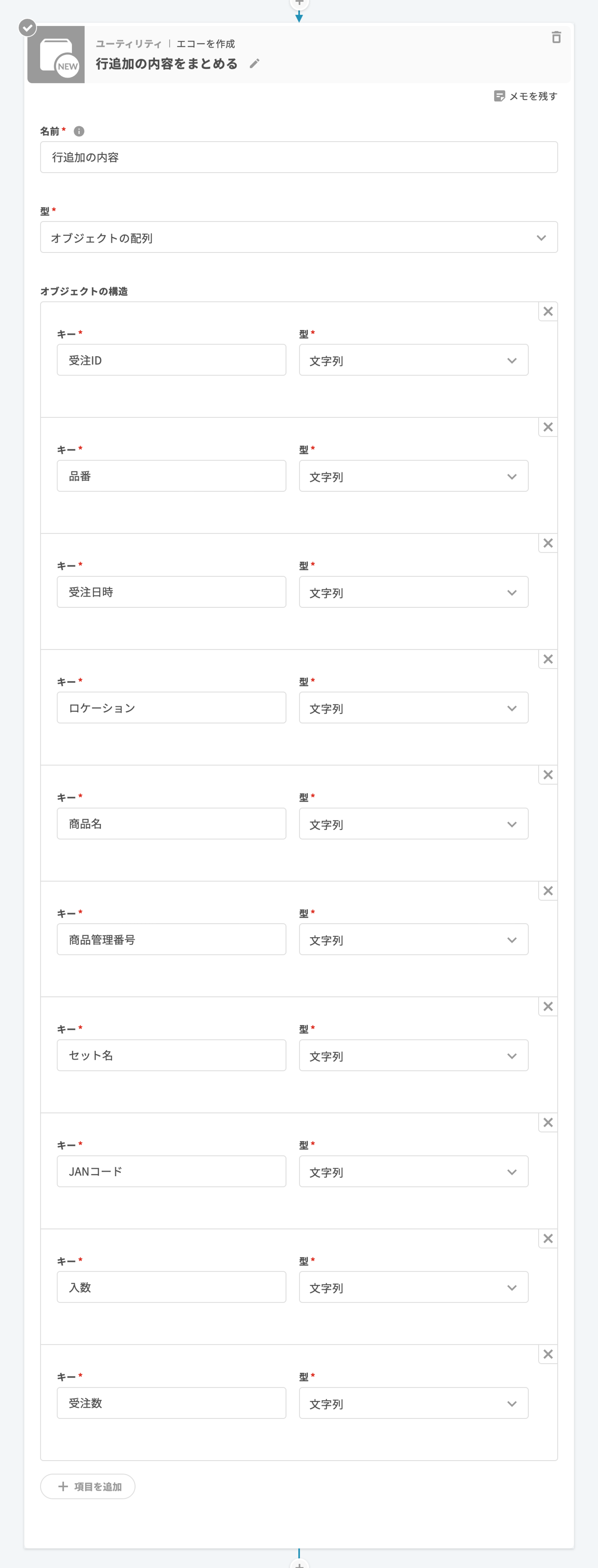This screenshot has height=1568, width=598.
Task: Click the 商品管理番号 key field
Action: click(x=171, y=940)
